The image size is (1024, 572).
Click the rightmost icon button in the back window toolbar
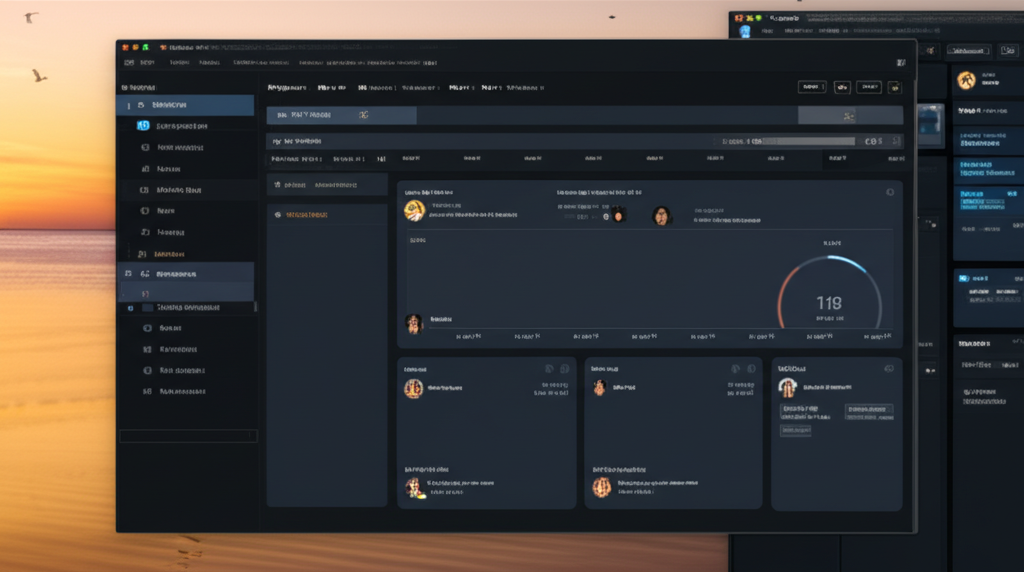[x=1008, y=50]
